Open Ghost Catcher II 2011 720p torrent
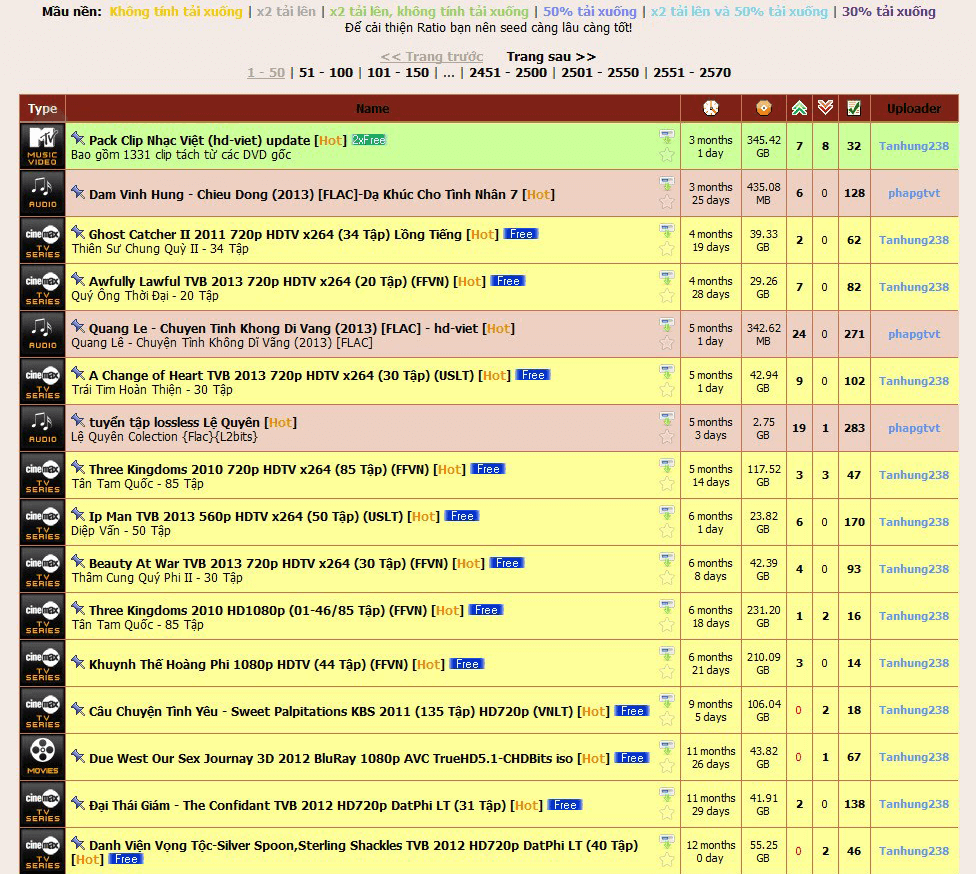 (275, 235)
